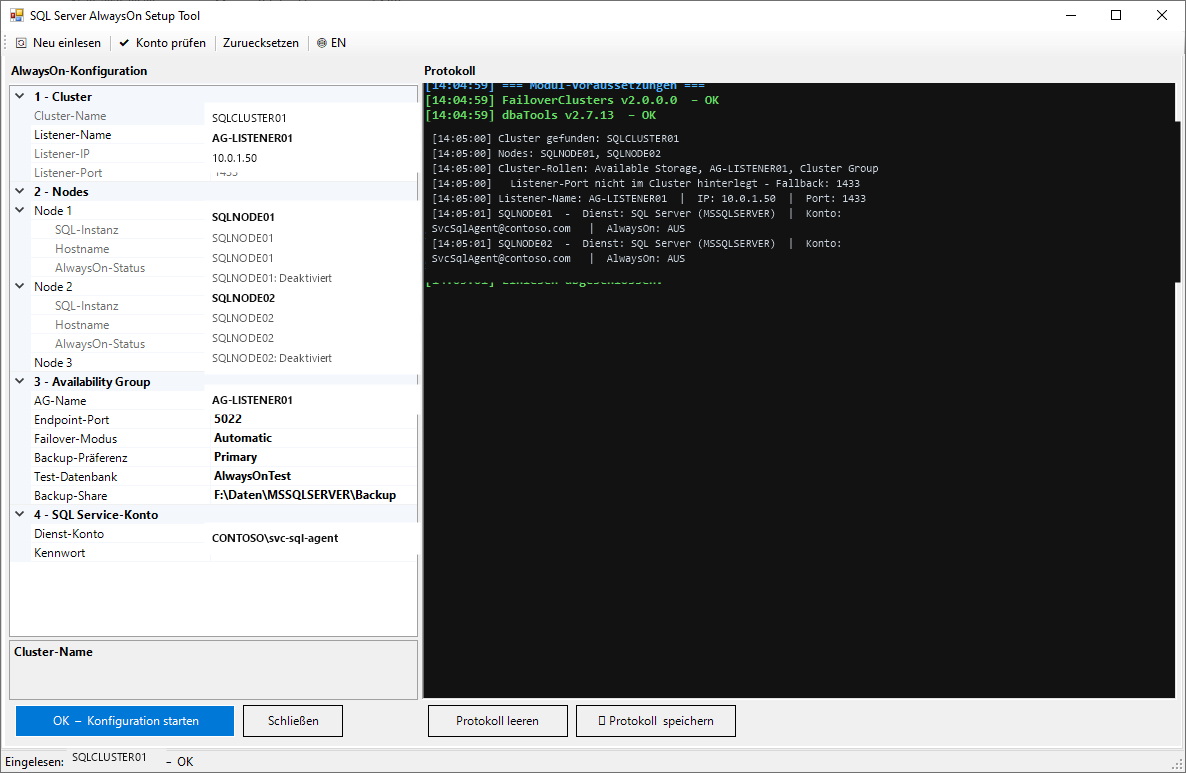The width and height of the screenshot is (1186, 773).
Task: Save the log with Protokoll speichern
Action: click(656, 721)
